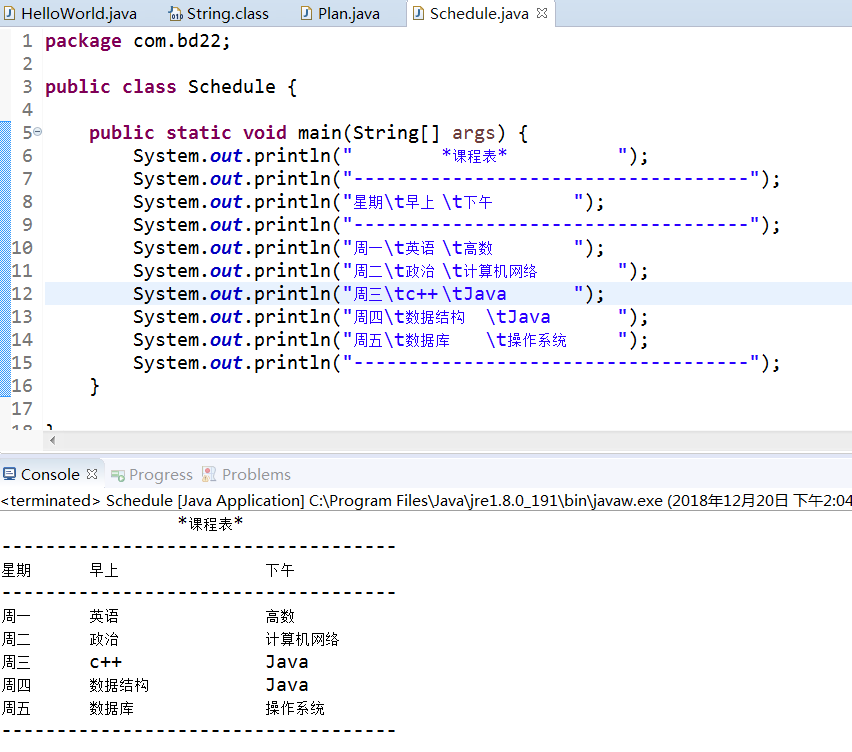Click the '*课程表*' string on line 6
The height and width of the screenshot is (752, 852).
(x=474, y=156)
